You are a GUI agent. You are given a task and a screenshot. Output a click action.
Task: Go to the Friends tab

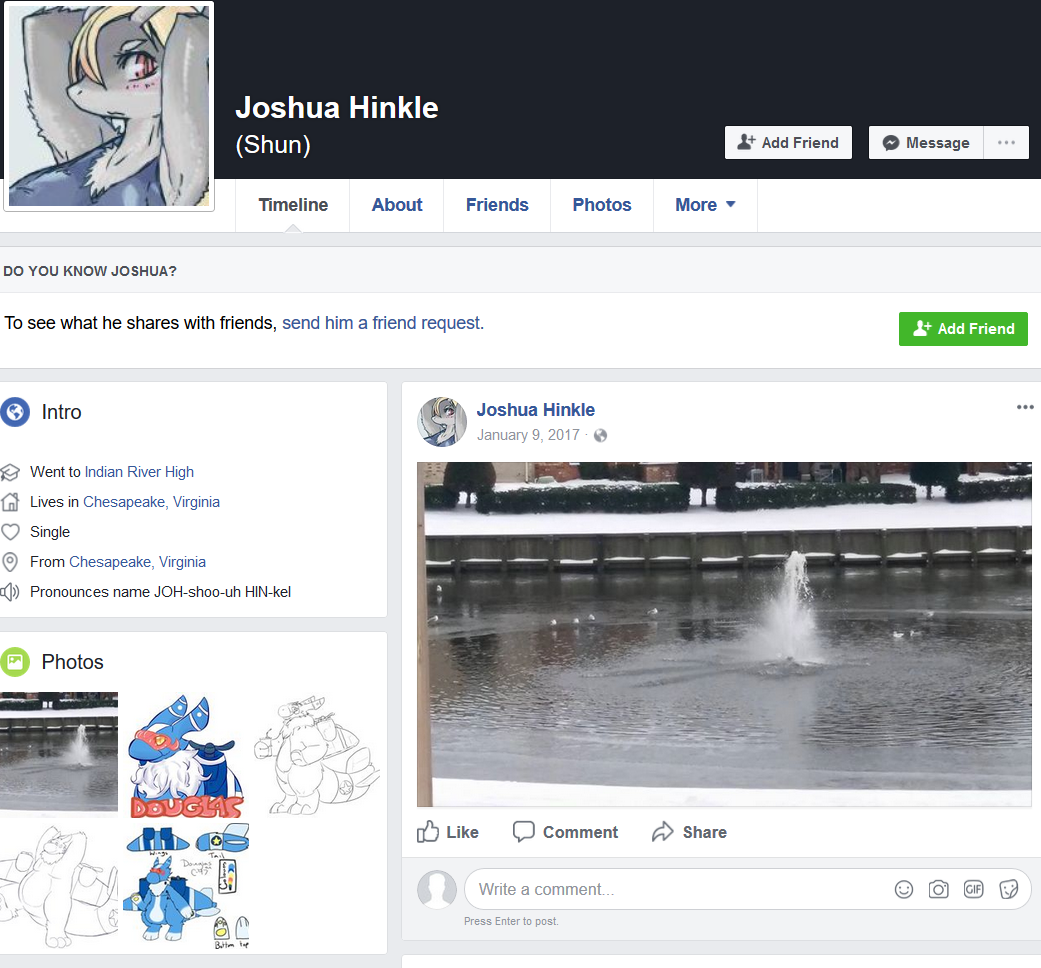point(497,205)
